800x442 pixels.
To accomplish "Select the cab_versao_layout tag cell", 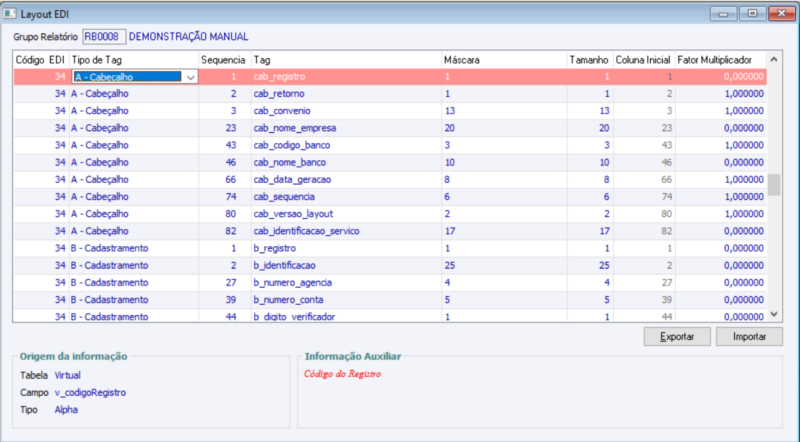I will tap(346, 214).
